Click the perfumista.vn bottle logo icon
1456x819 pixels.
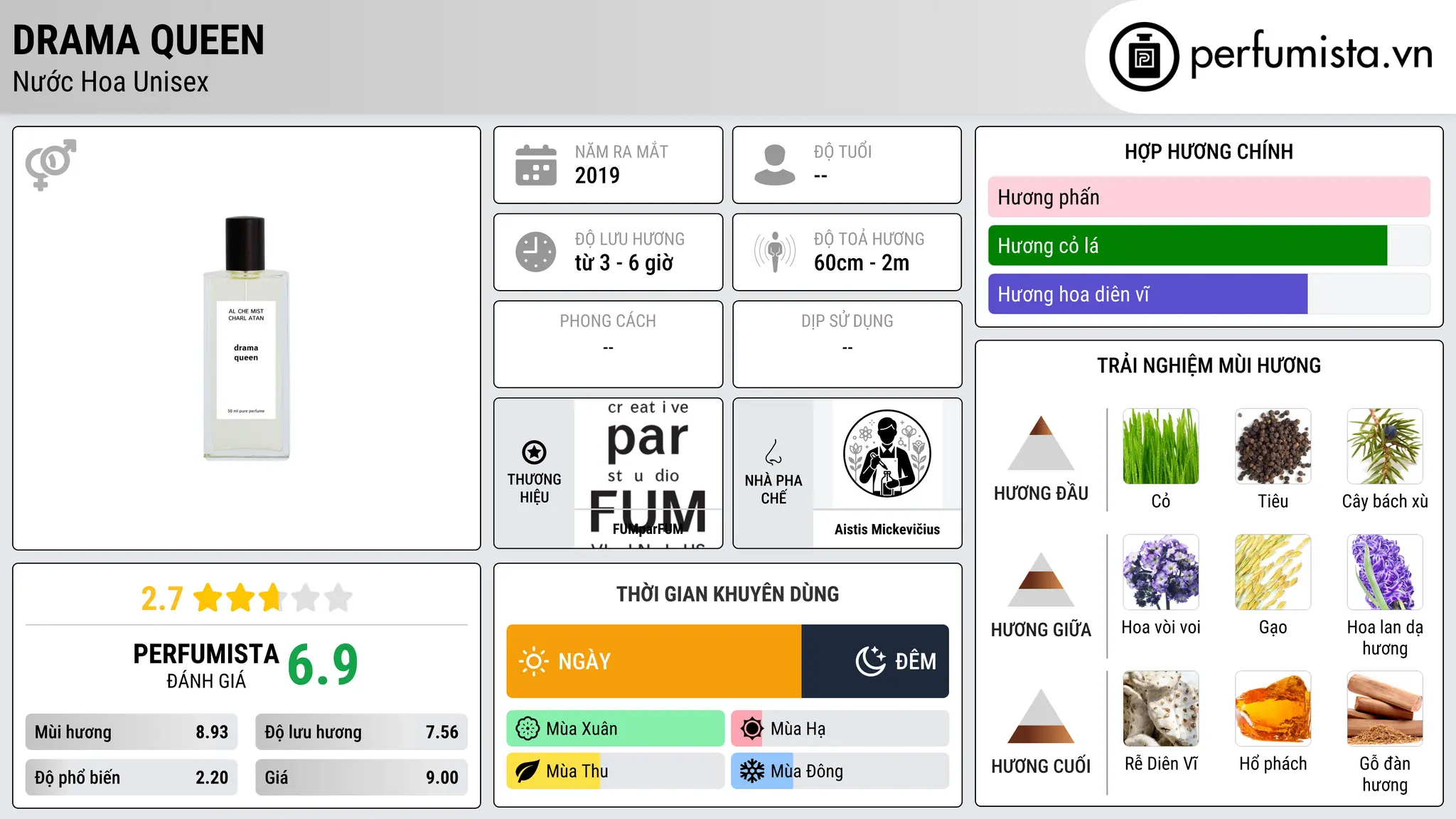(x=1144, y=57)
